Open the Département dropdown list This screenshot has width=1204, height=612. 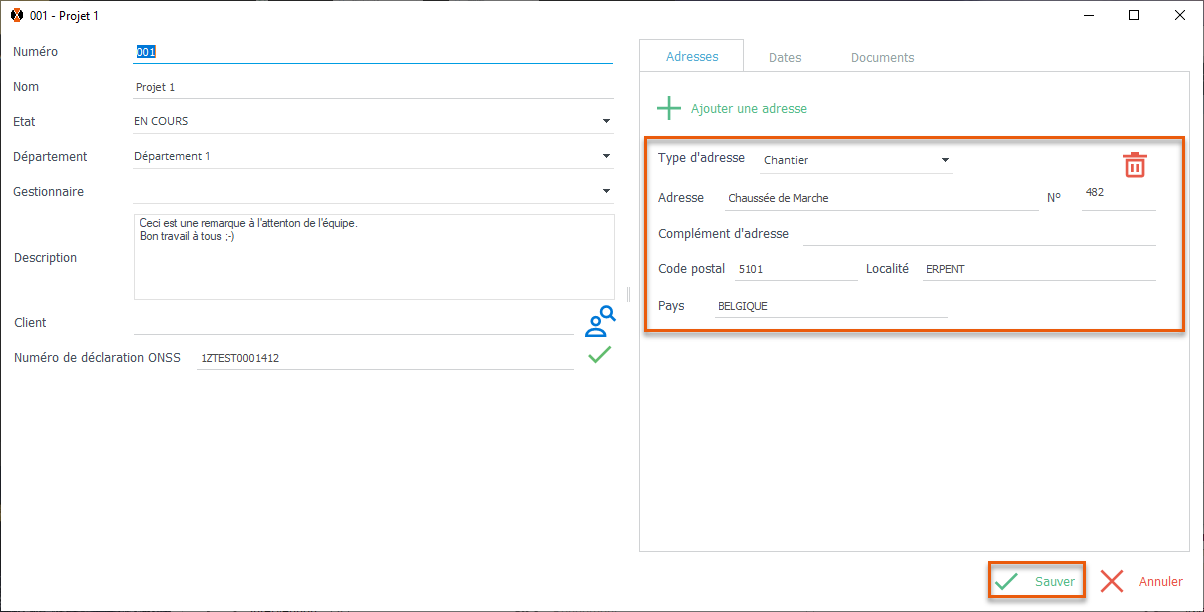[x=606, y=157]
